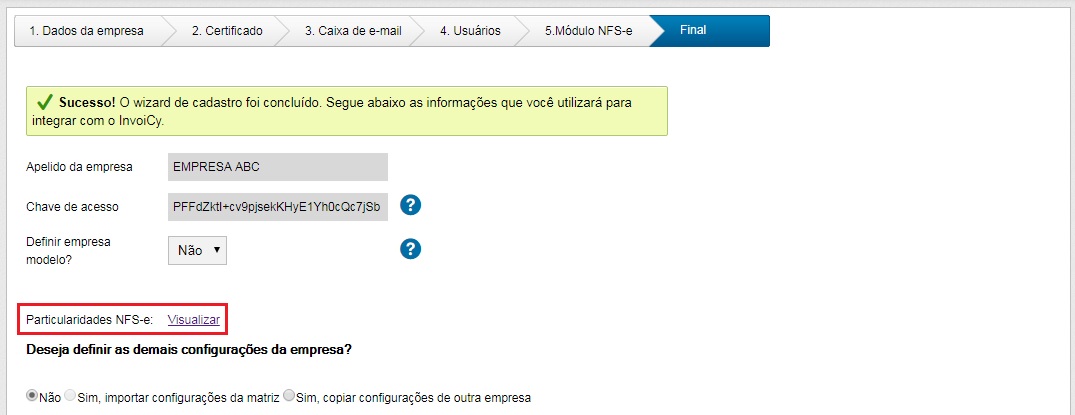Click help icon beside Chave de acesso
Screen dimensions: 1075x415
[x=410, y=205]
